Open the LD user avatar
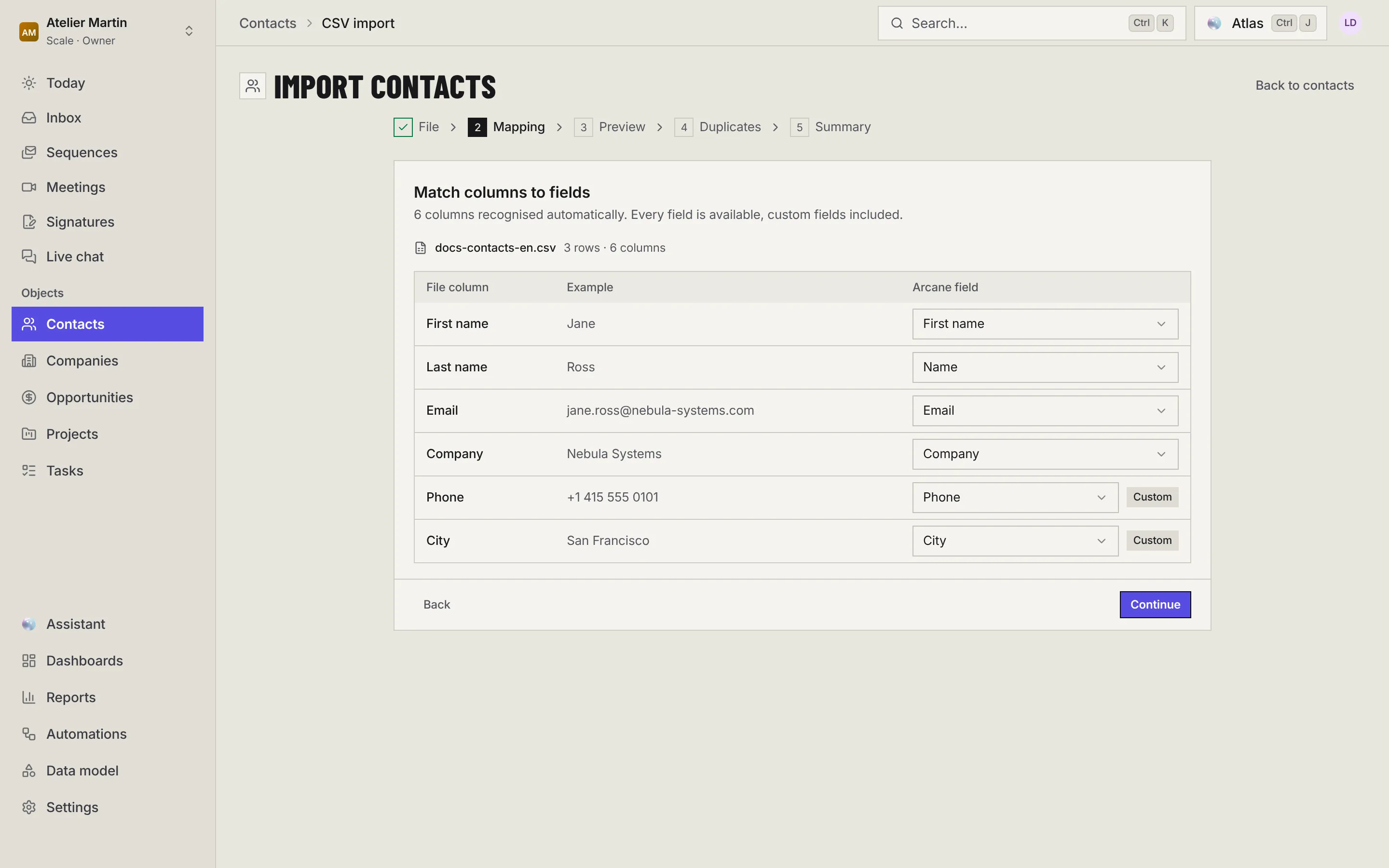This screenshot has height=868, width=1389. (x=1350, y=23)
